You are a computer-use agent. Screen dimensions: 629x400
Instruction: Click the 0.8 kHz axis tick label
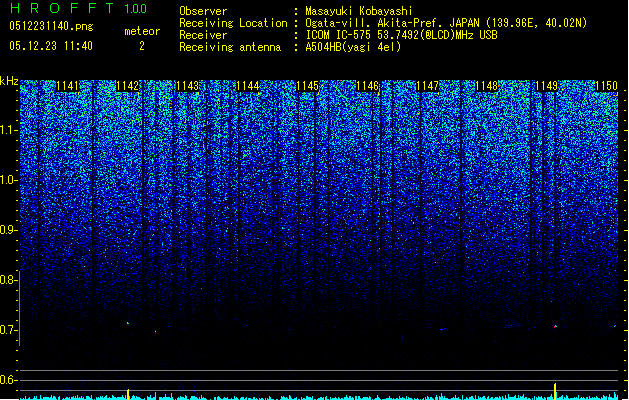pos(8,280)
